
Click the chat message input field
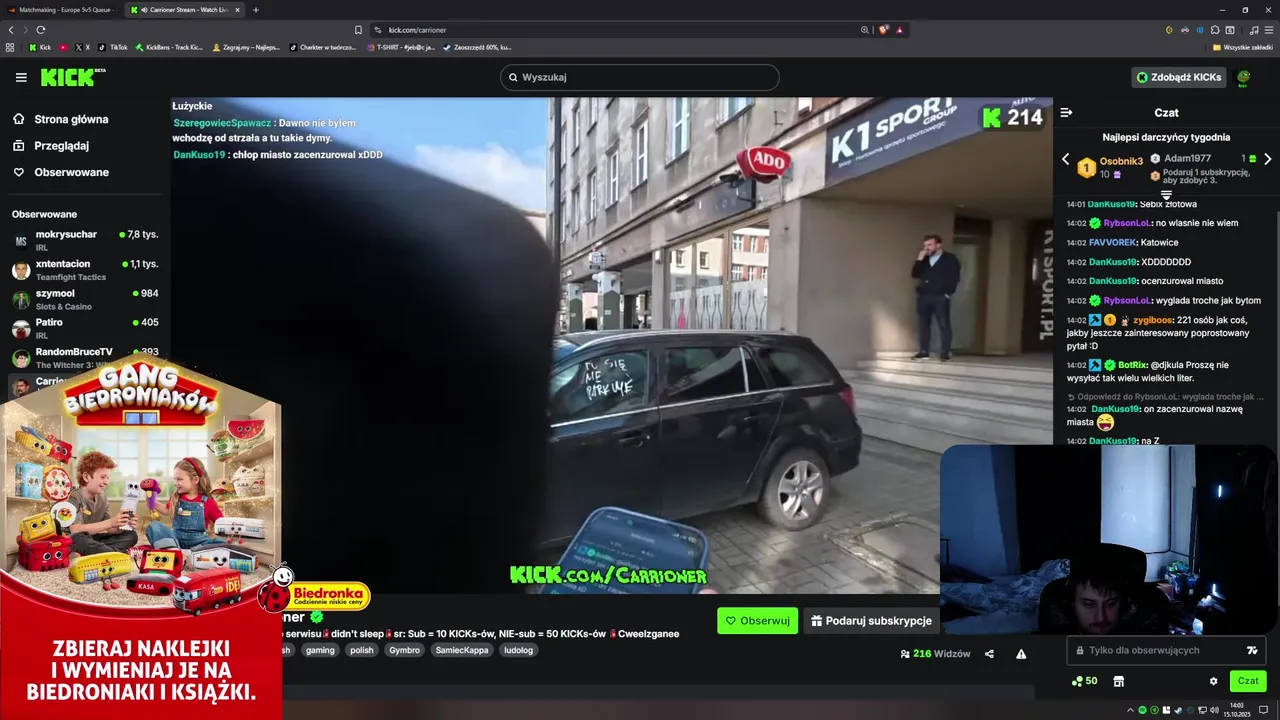point(1166,650)
